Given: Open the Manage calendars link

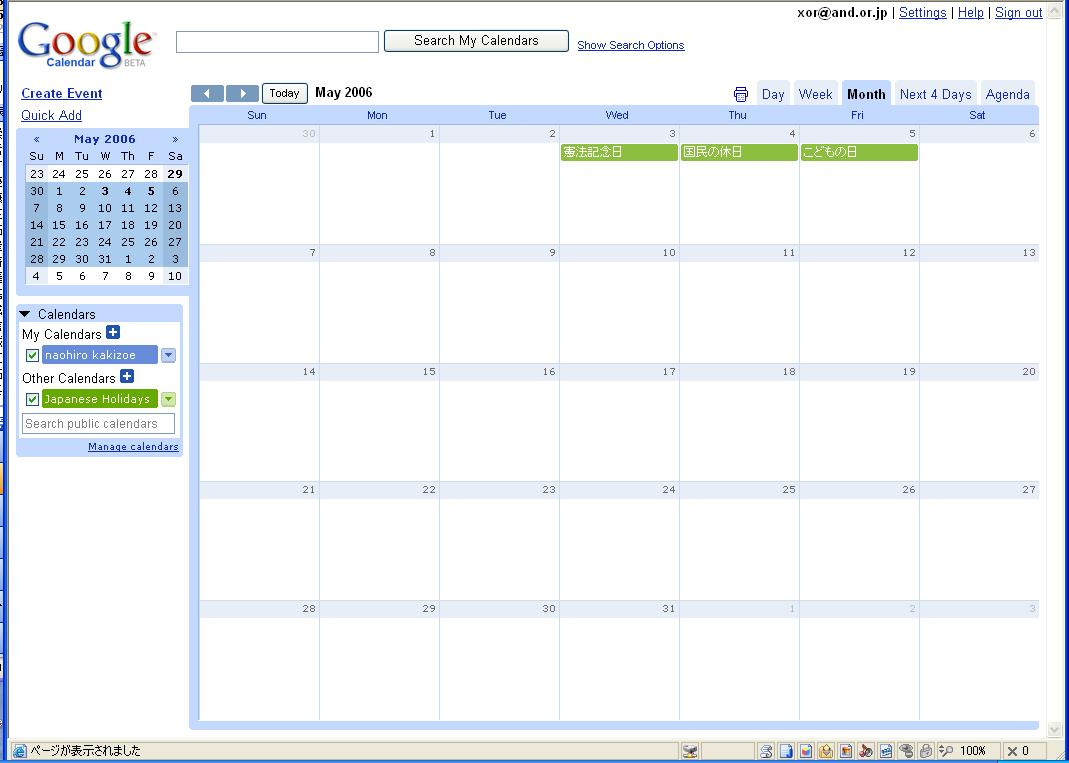Looking at the screenshot, I should 134,447.
